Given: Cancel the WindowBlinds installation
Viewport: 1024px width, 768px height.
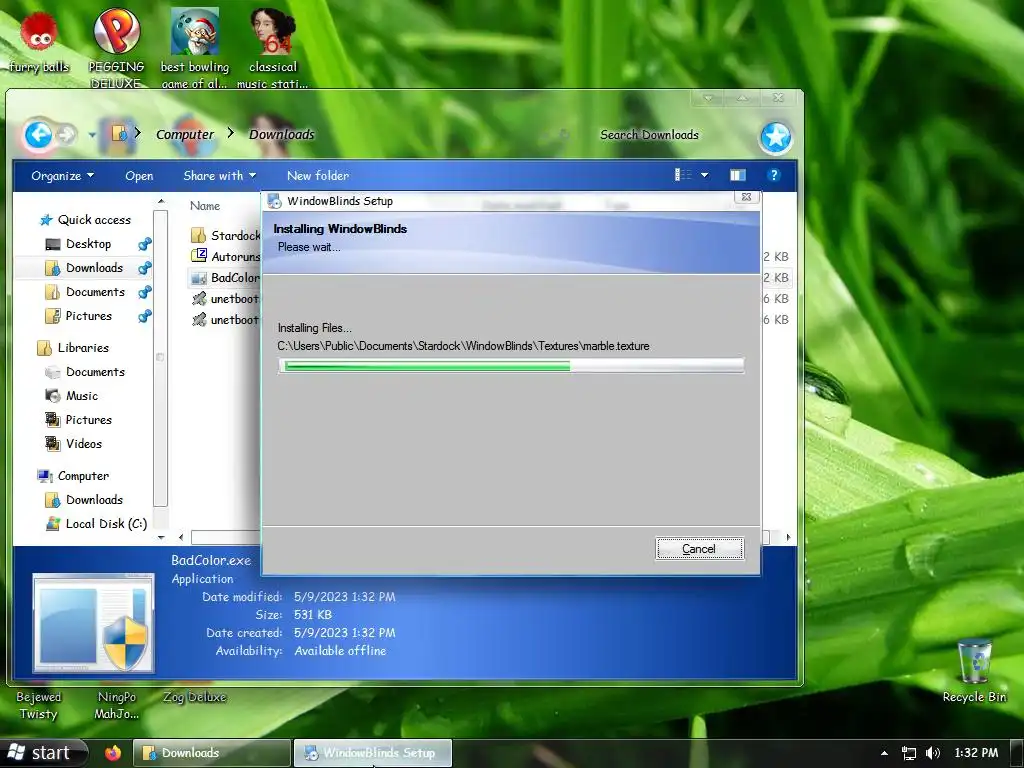Looking at the screenshot, I should coord(699,549).
